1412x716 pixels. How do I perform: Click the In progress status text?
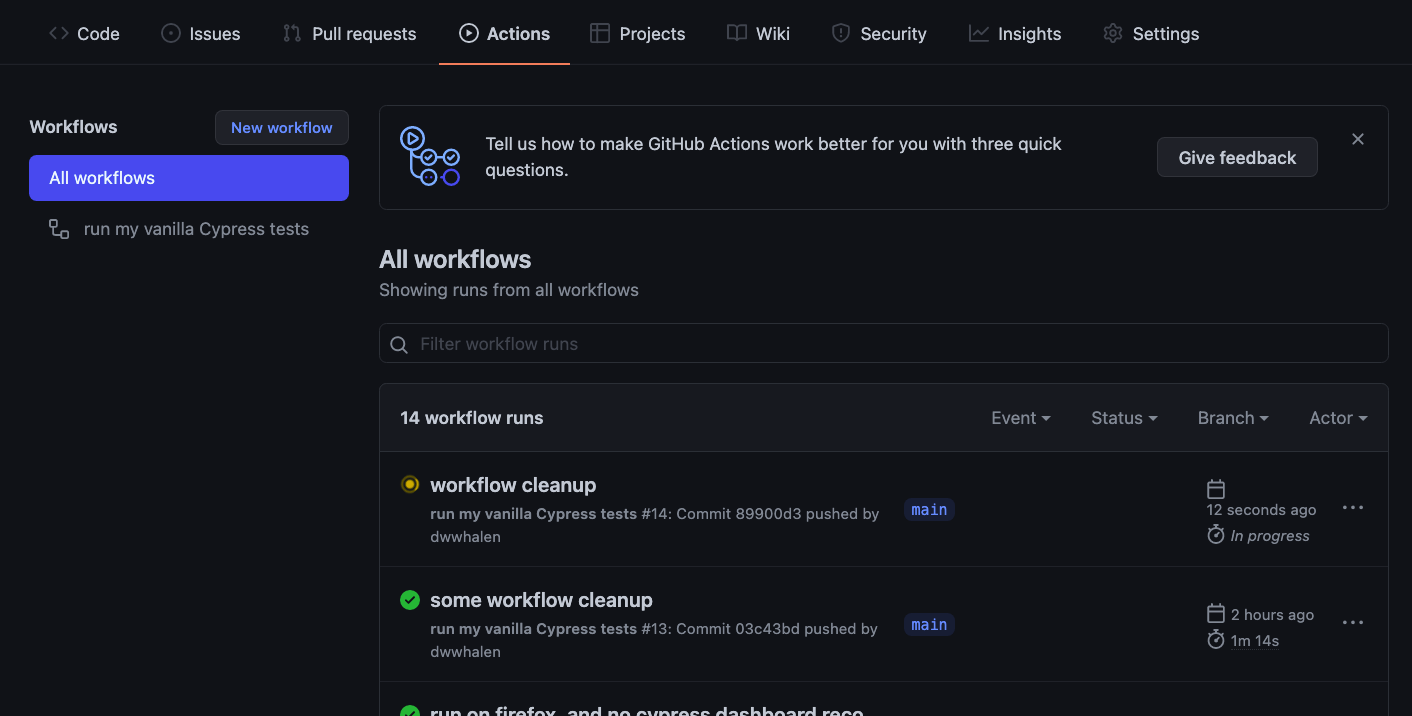click(1270, 536)
